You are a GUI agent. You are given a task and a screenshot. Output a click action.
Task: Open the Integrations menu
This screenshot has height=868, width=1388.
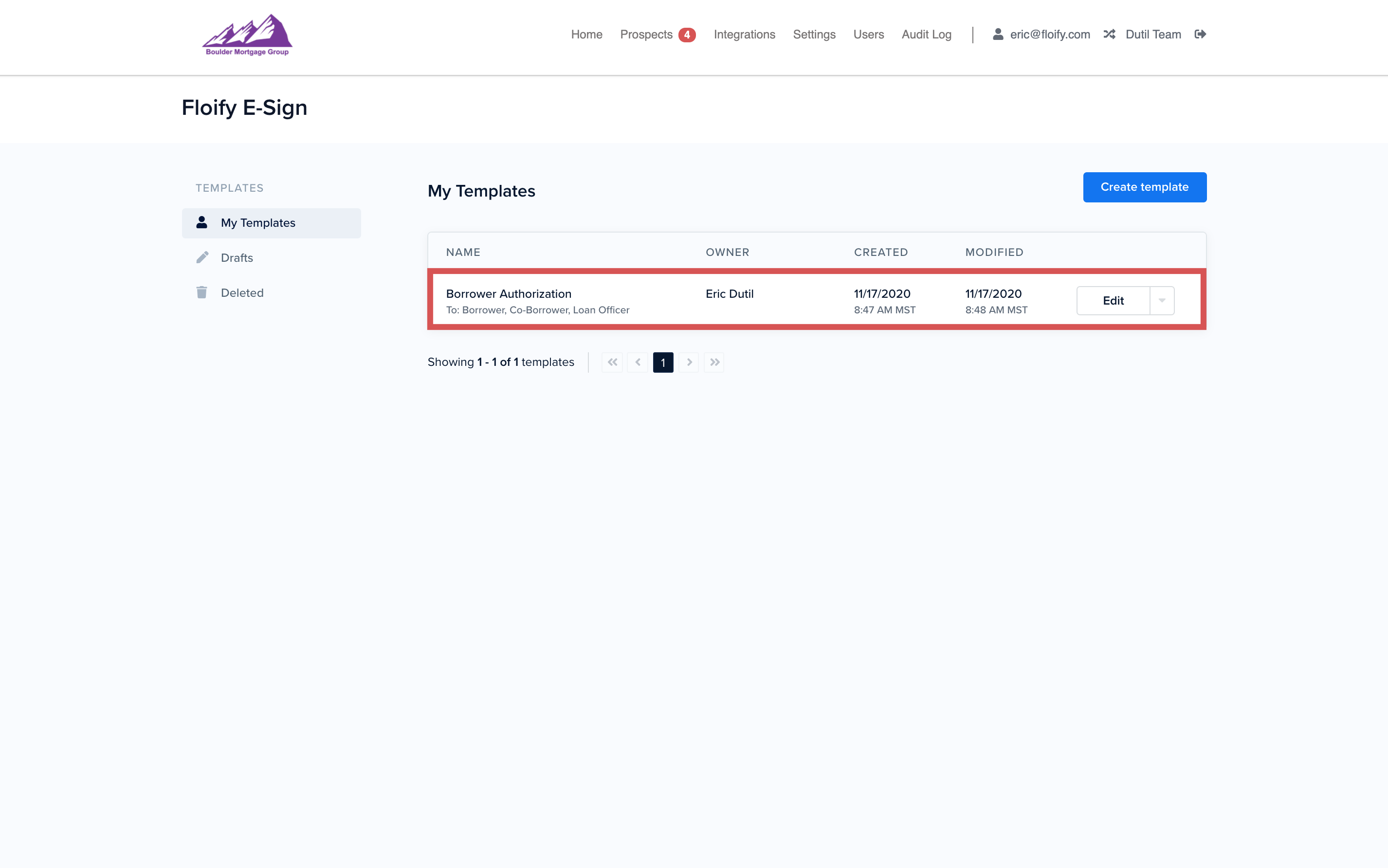pos(744,35)
